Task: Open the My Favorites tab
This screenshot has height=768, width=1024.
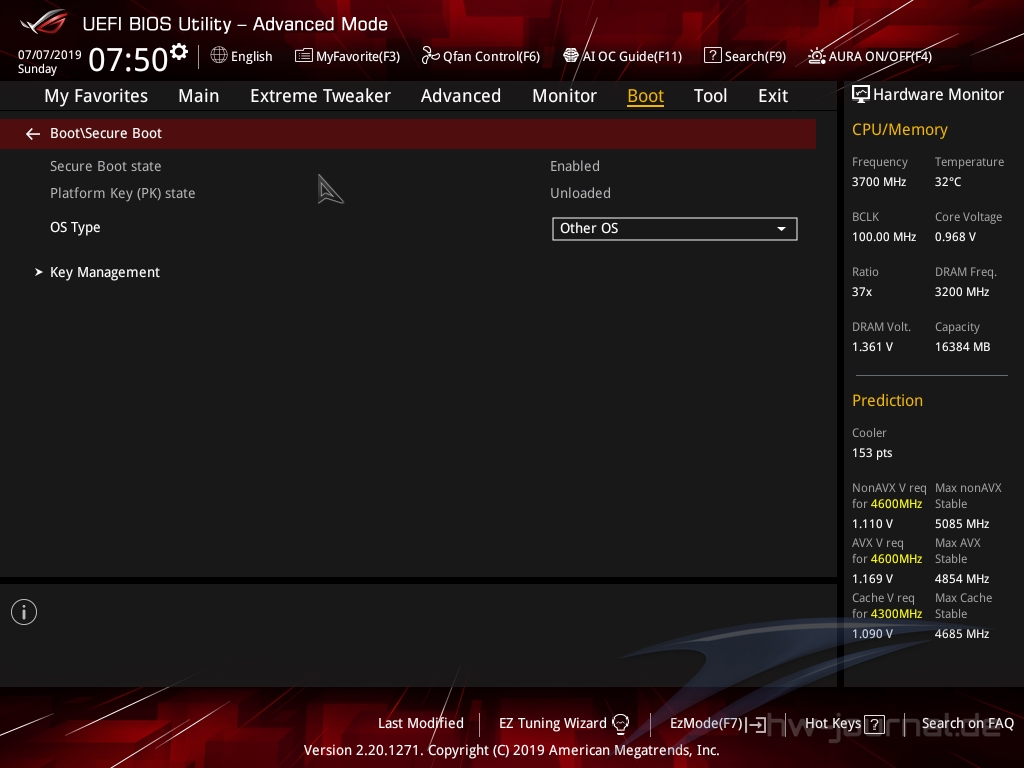Action: tap(96, 96)
